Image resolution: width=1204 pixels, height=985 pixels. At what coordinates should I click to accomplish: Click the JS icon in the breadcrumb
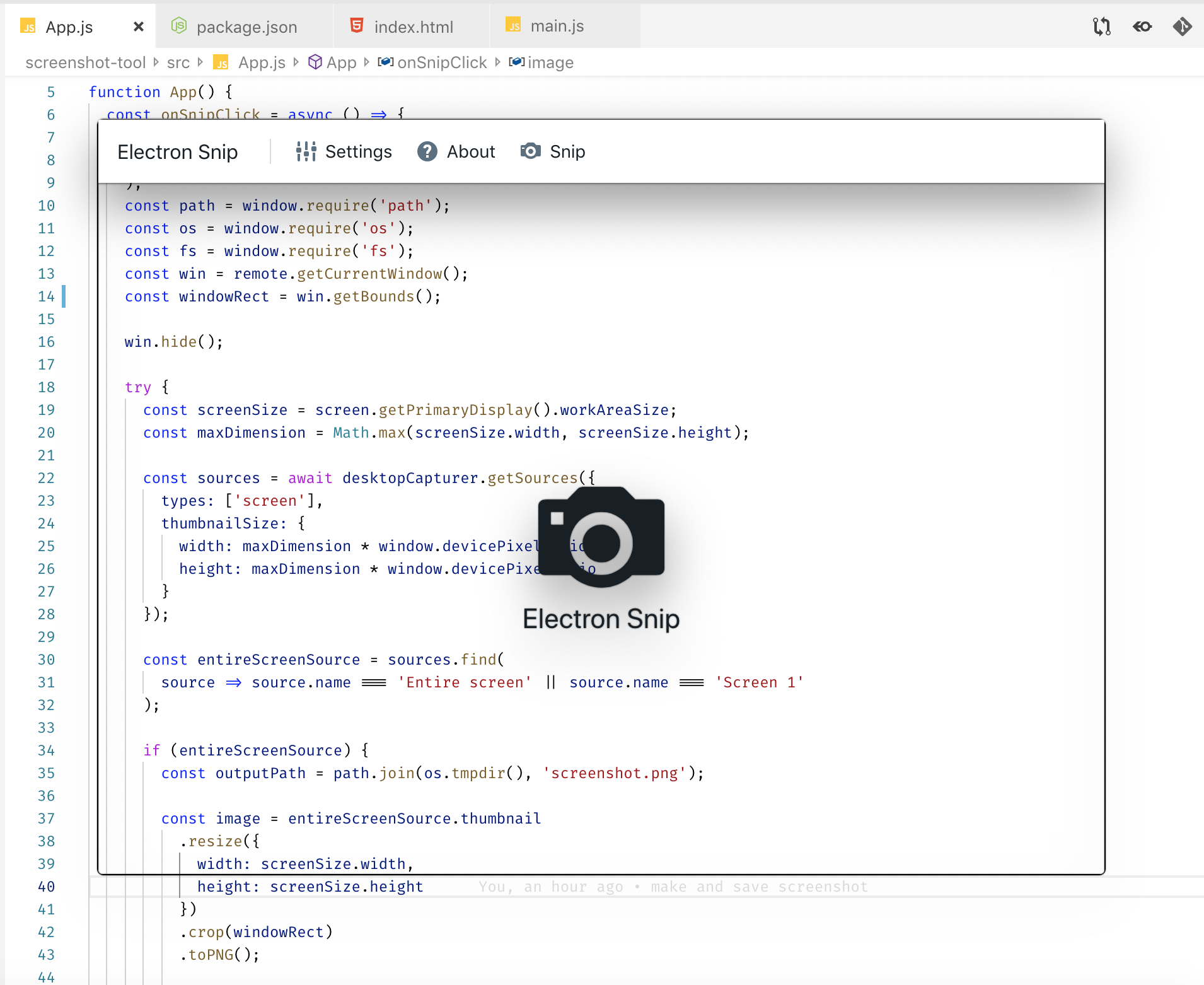point(221,62)
